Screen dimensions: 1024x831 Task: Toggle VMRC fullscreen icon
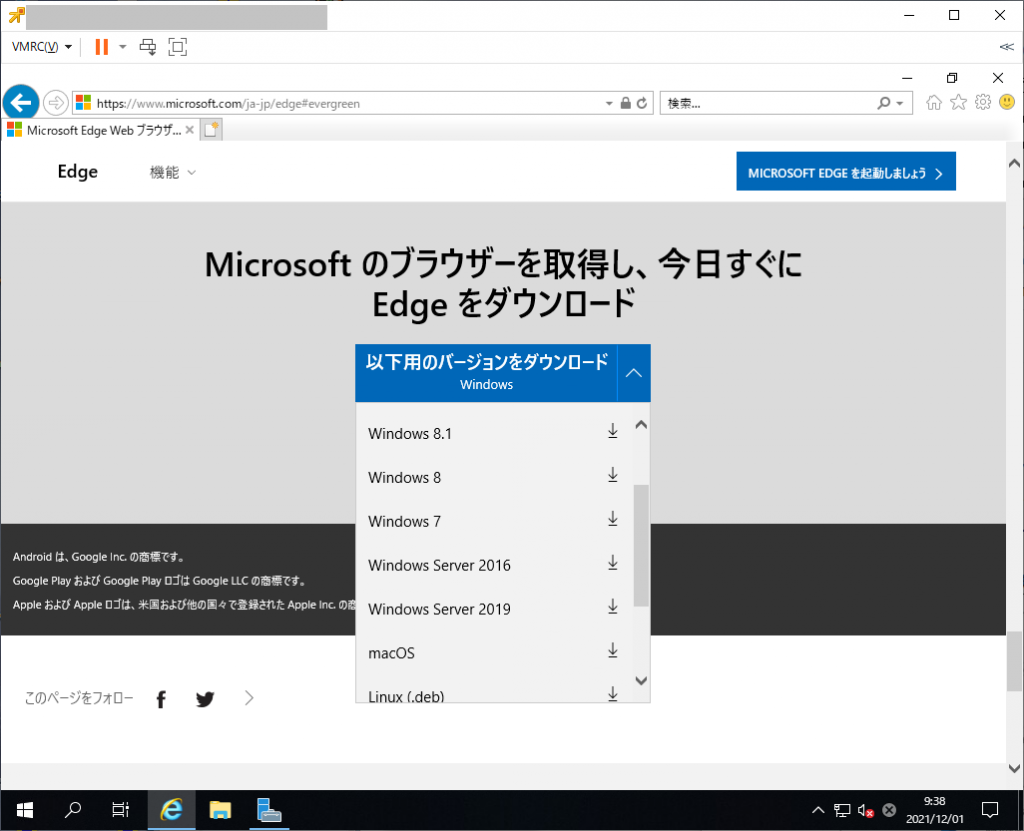point(178,47)
